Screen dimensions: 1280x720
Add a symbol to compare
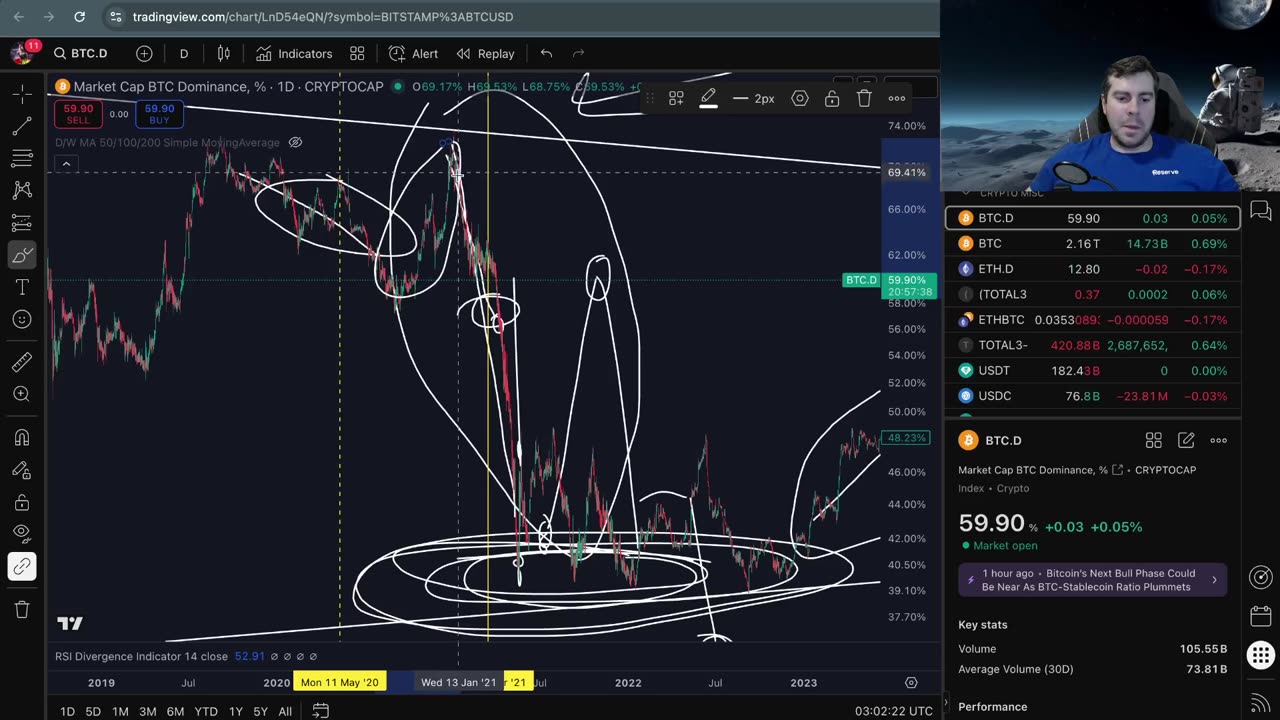point(144,54)
